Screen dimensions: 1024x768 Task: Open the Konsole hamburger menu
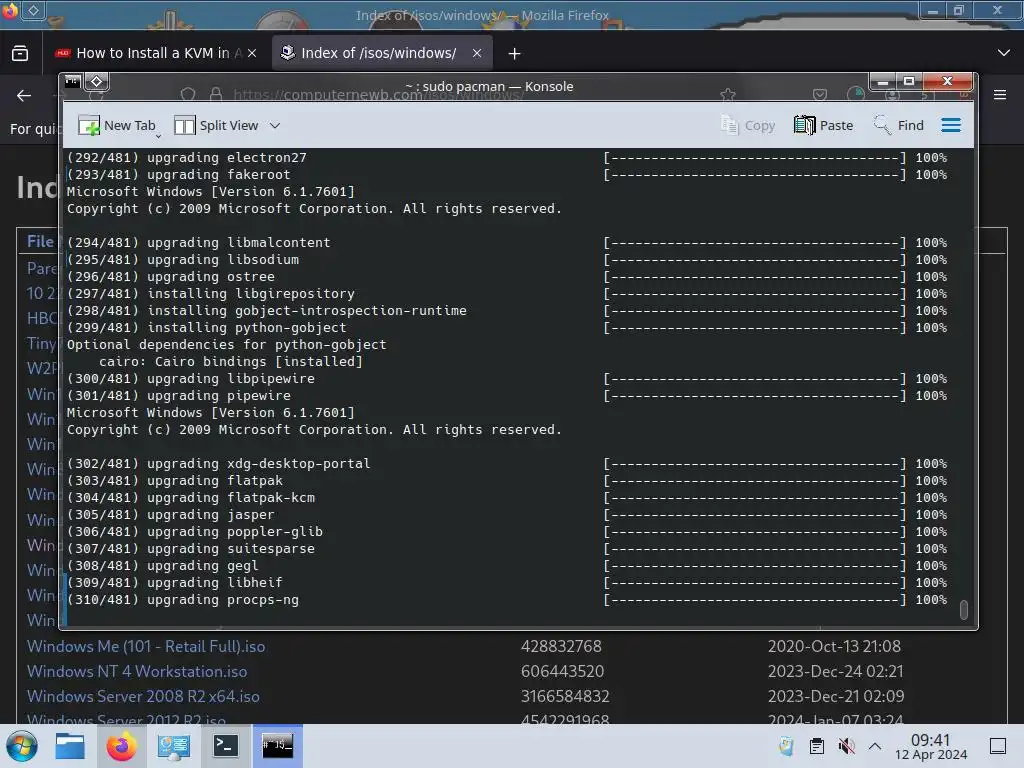click(x=951, y=125)
